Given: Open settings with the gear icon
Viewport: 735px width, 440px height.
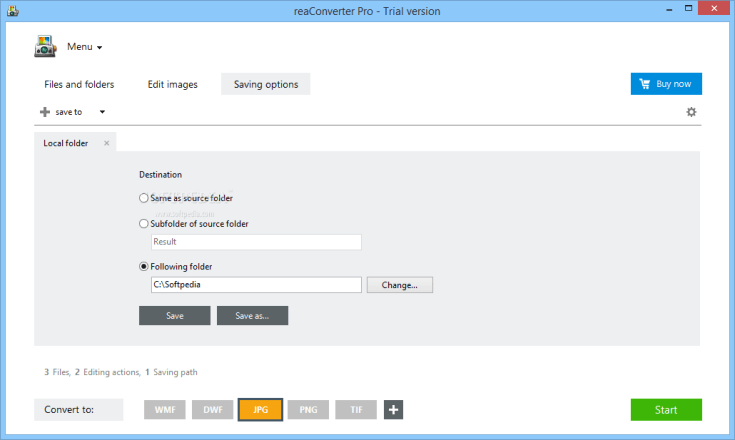Looking at the screenshot, I should (x=691, y=112).
